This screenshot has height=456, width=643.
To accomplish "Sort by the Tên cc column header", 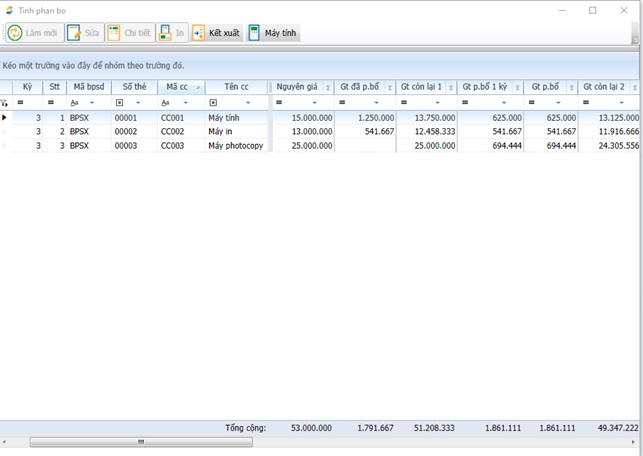I will [236, 87].
